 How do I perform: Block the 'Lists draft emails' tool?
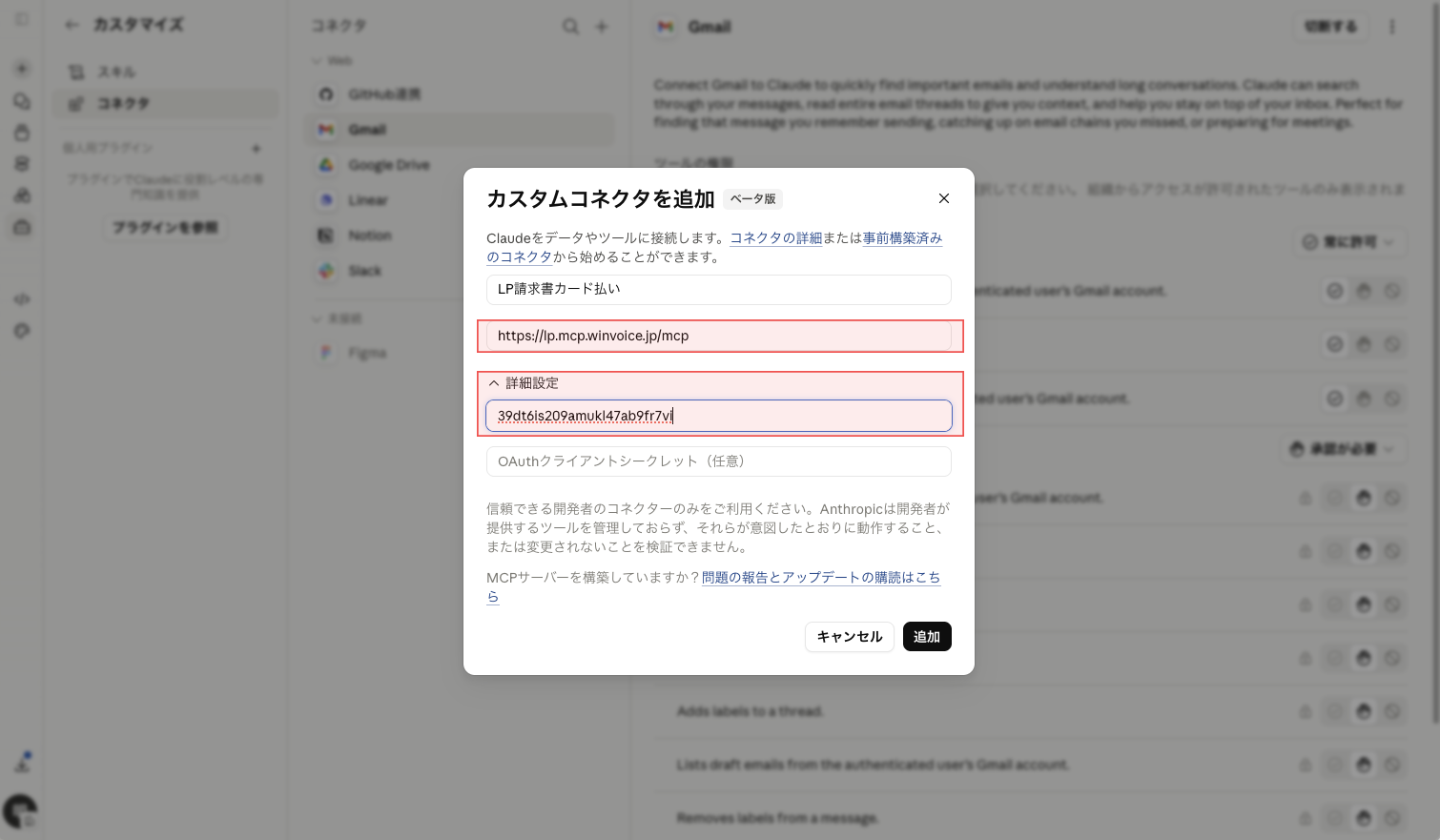[x=1392, y=765]
